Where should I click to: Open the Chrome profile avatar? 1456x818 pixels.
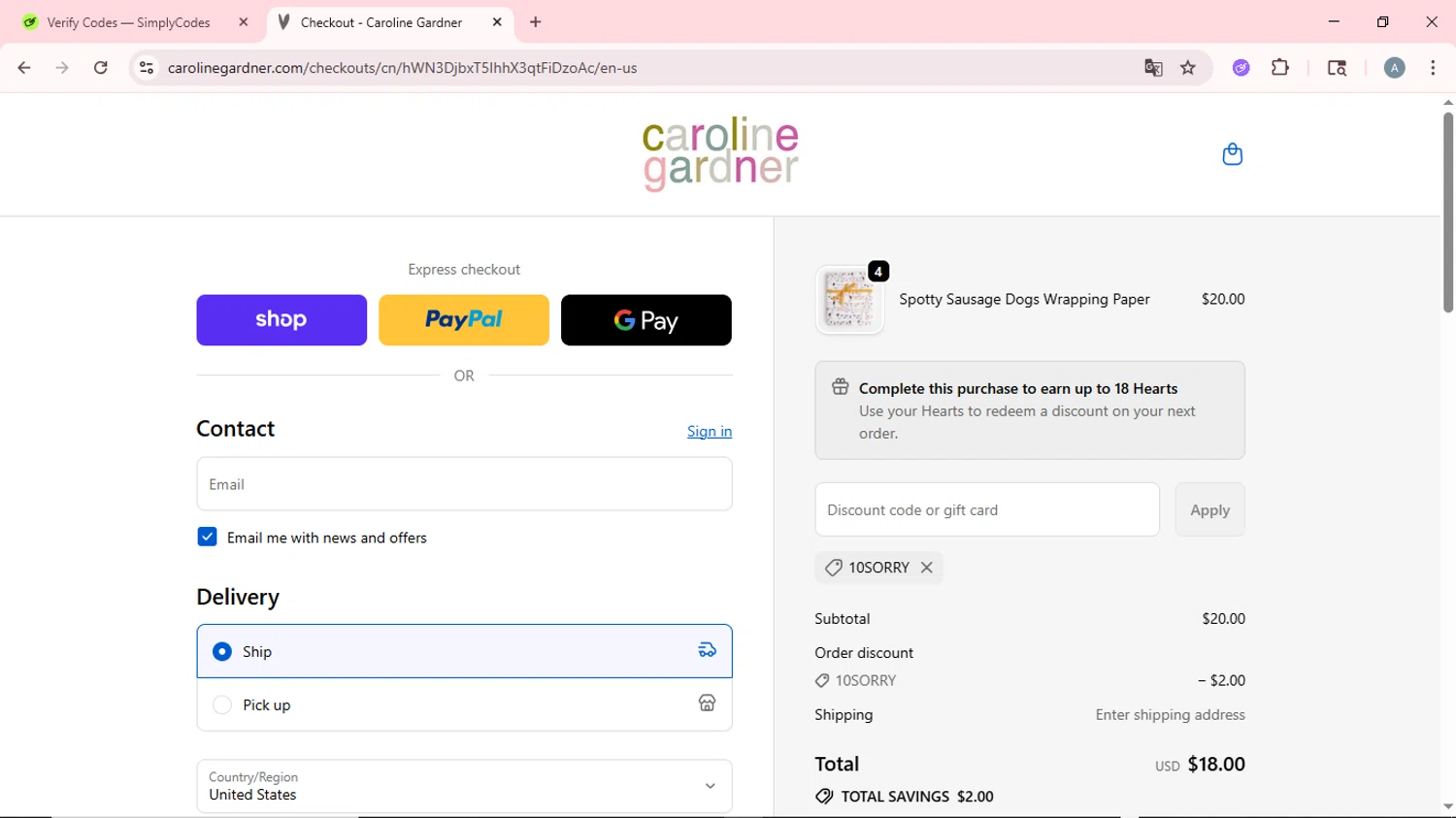click(1395, 68)
